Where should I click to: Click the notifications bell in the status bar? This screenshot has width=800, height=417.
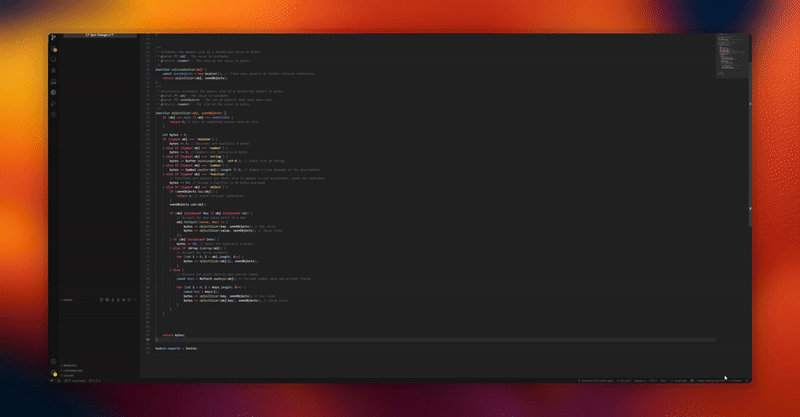(746, 381)
